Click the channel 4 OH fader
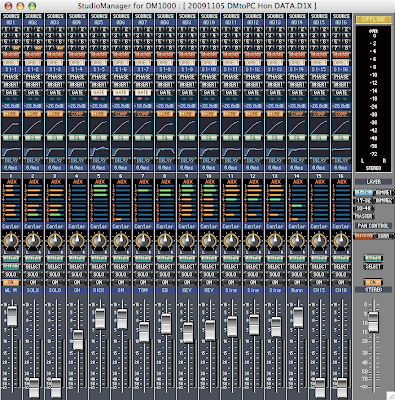 [x=78, y=340]
